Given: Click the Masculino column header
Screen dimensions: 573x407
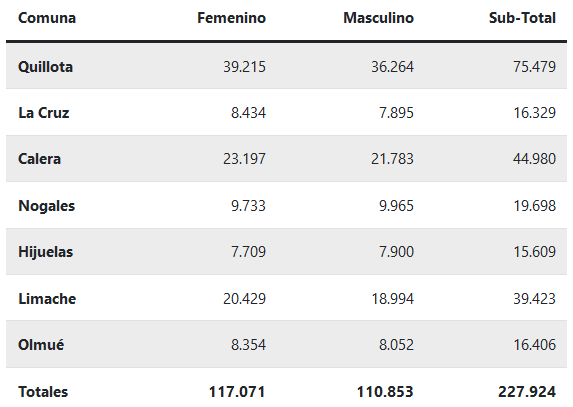Looking at the screenshot, I should pos(378,18).
